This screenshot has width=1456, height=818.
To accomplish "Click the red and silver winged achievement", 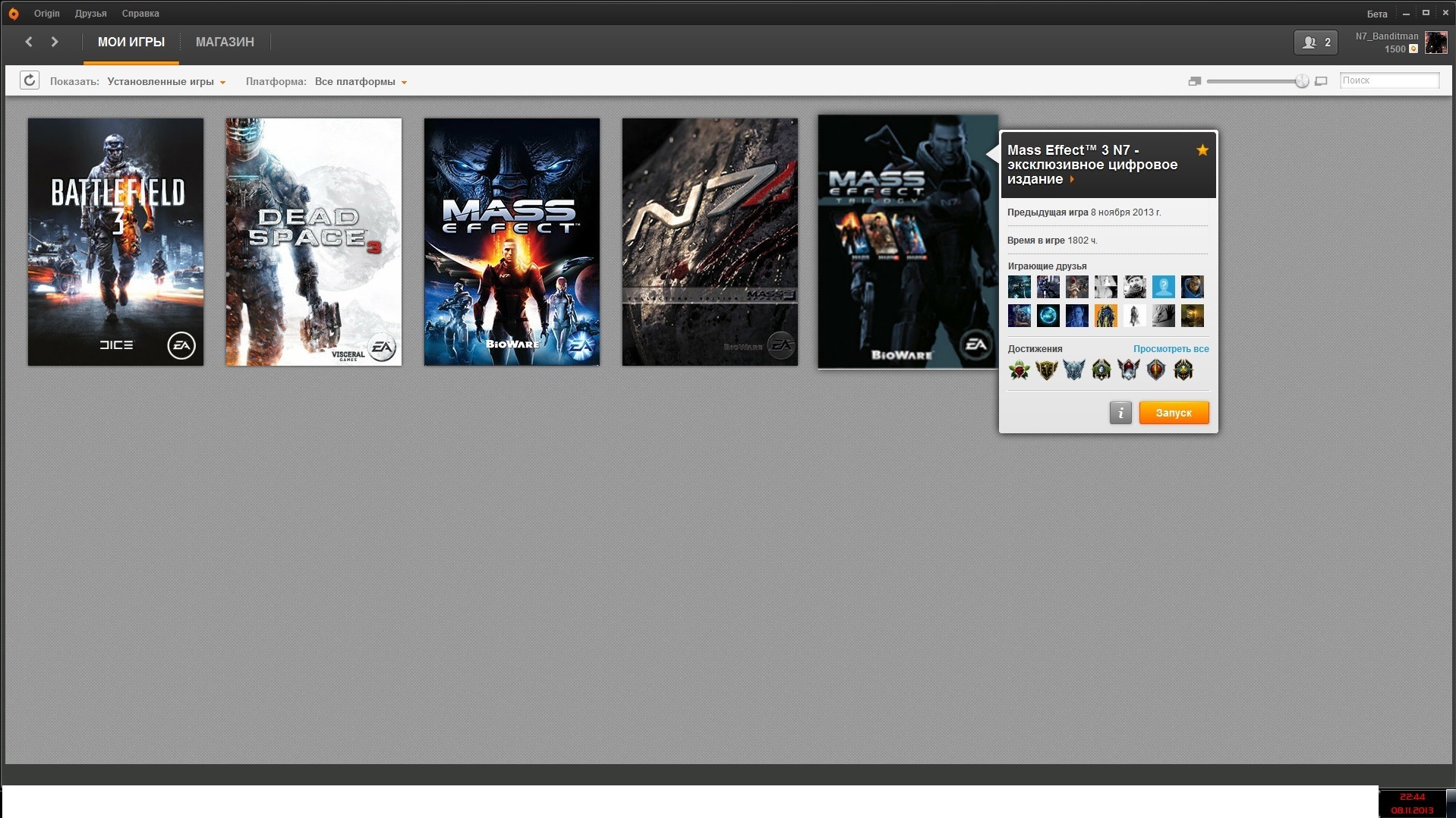I will tap(1129, 370).
